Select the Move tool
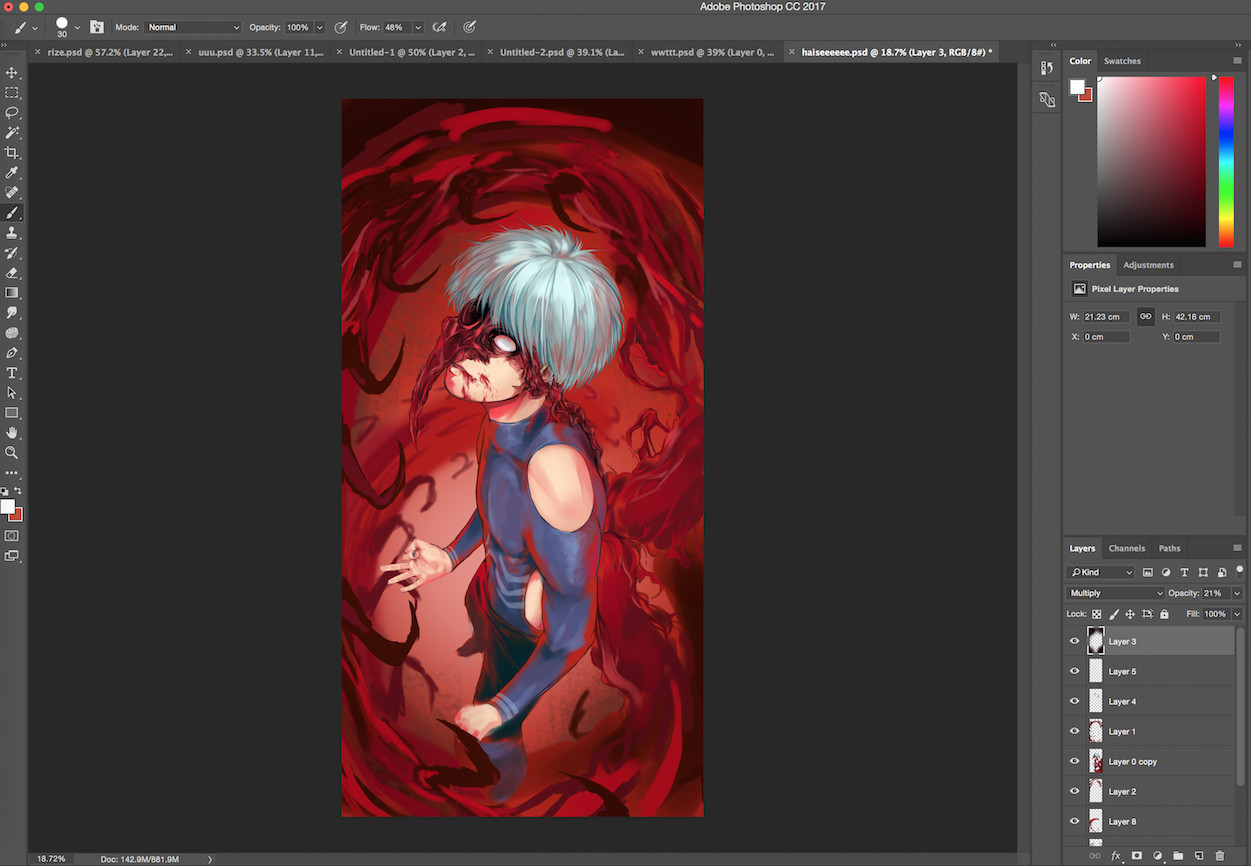This screenshot has height=866, width=1251. pos(12,73)
